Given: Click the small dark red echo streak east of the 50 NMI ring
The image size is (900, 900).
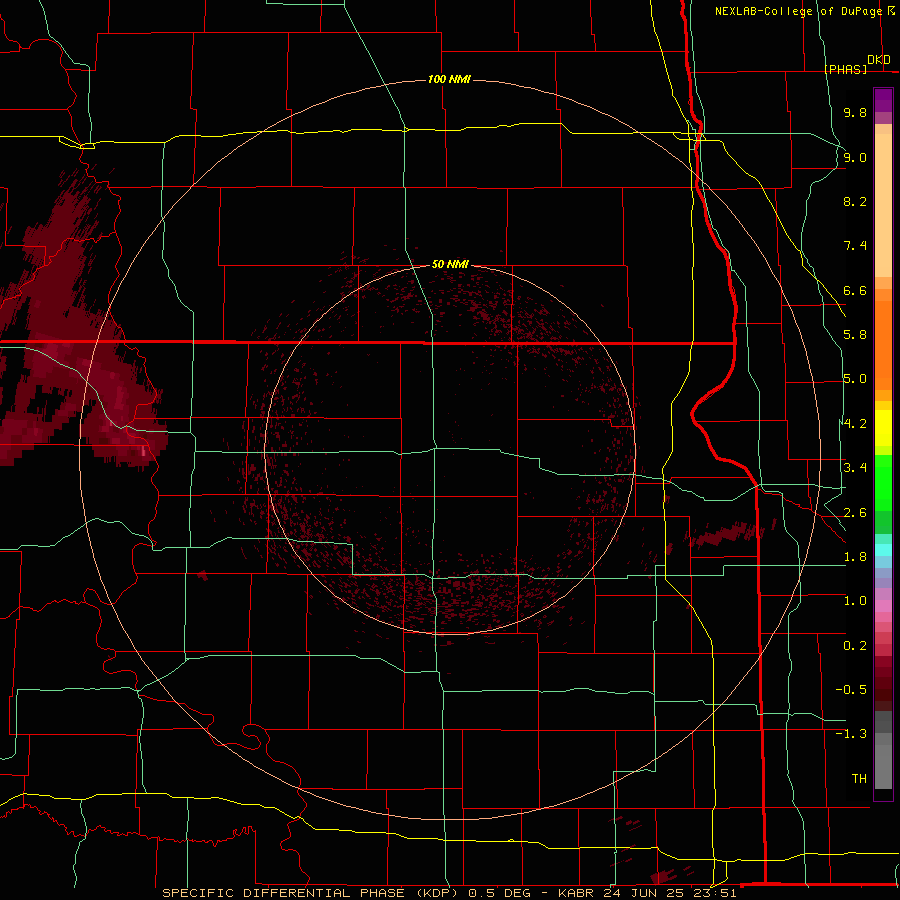Looking at the screenshot, I should point(724,535).
